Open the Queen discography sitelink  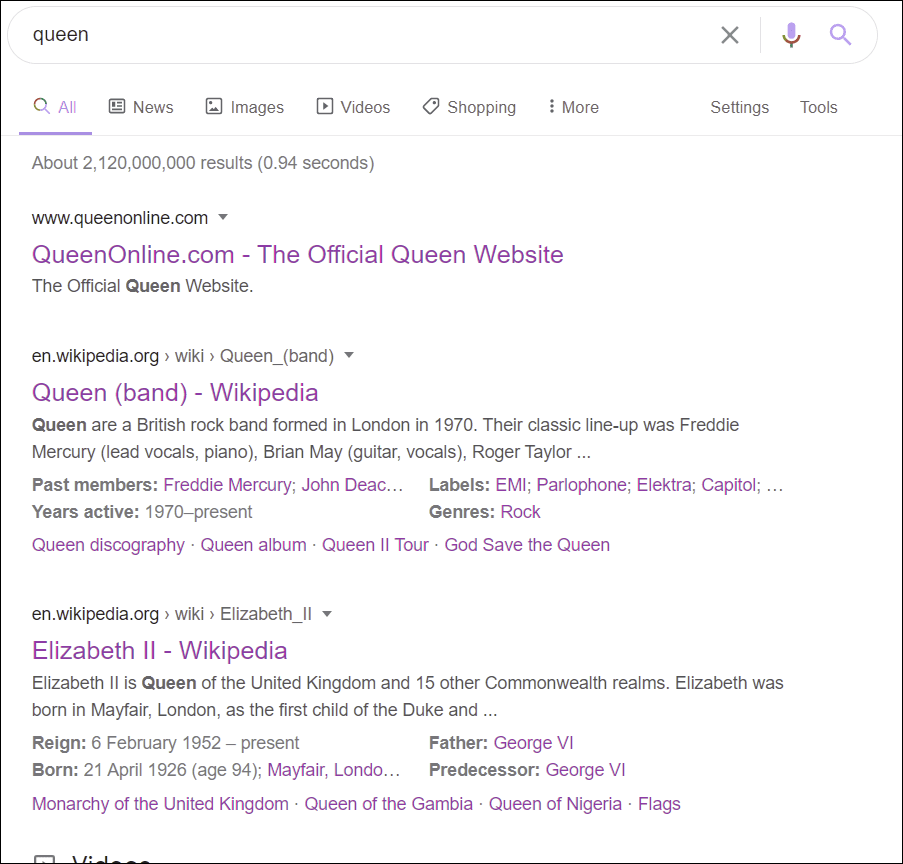(x=108, y=544)
